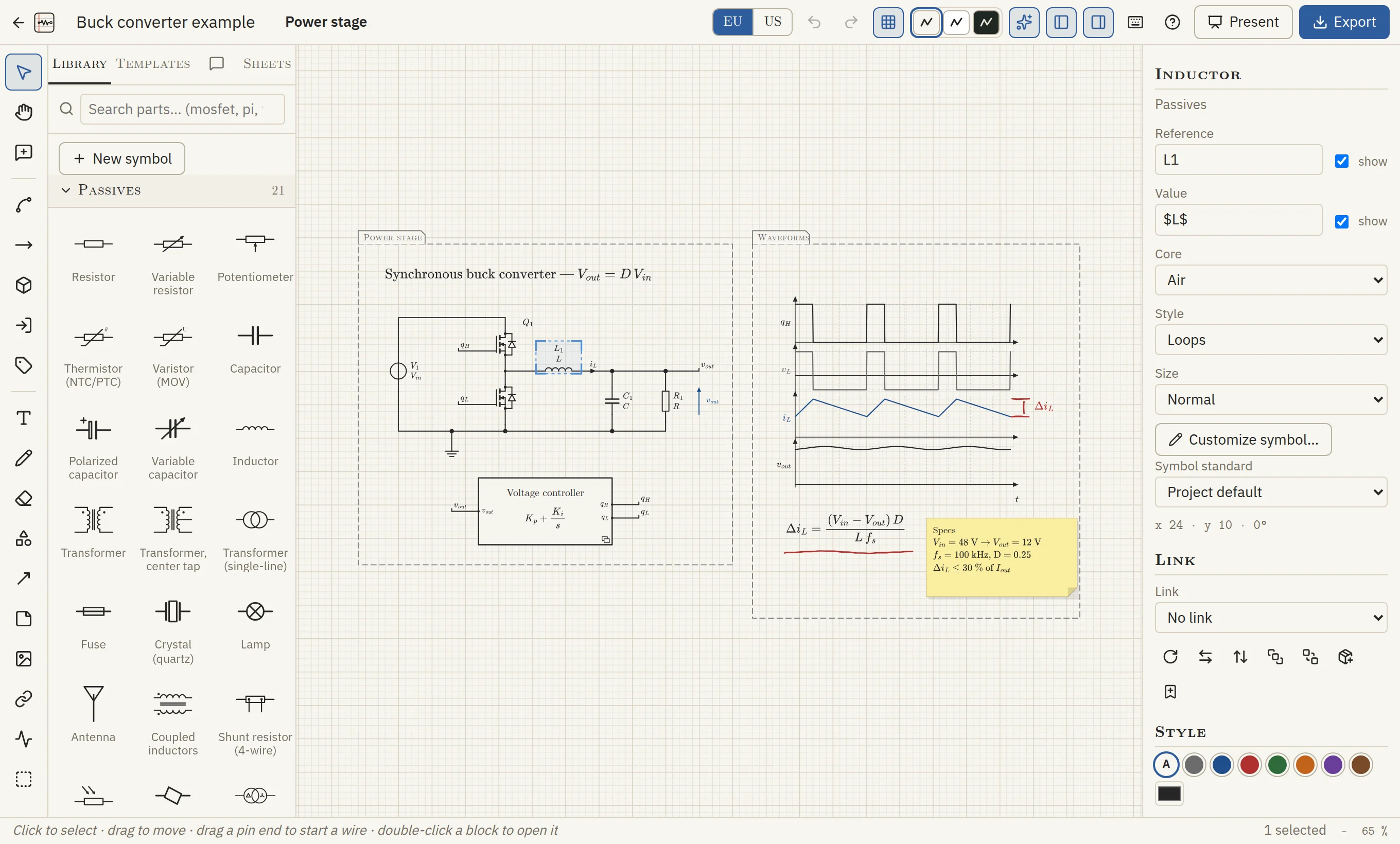
Task: Select the sticky note tool
Action: pyautogui.click(x=23, y=619)
